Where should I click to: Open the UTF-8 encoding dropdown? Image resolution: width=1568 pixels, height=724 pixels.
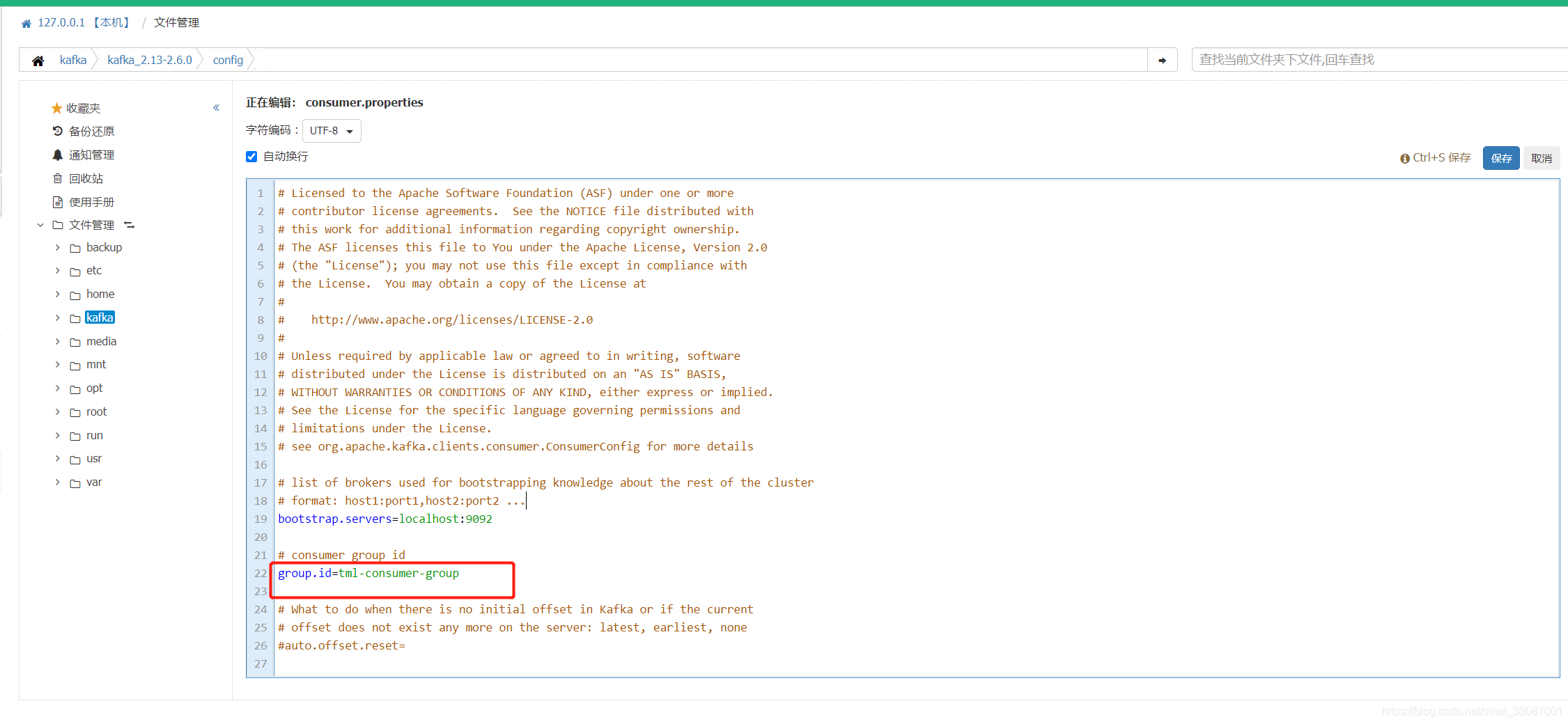click(x=332, y=131)
